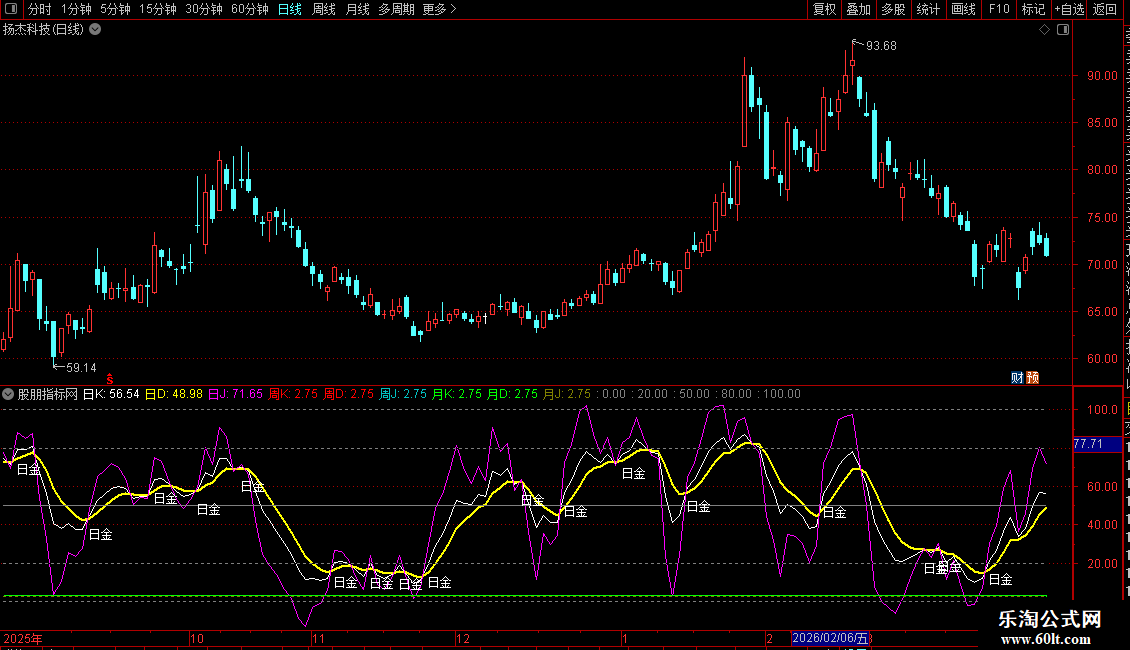Screen dimensions: 1130x650
Task: Open the 画线 drawing tools
Action: [x=963, y=9]
